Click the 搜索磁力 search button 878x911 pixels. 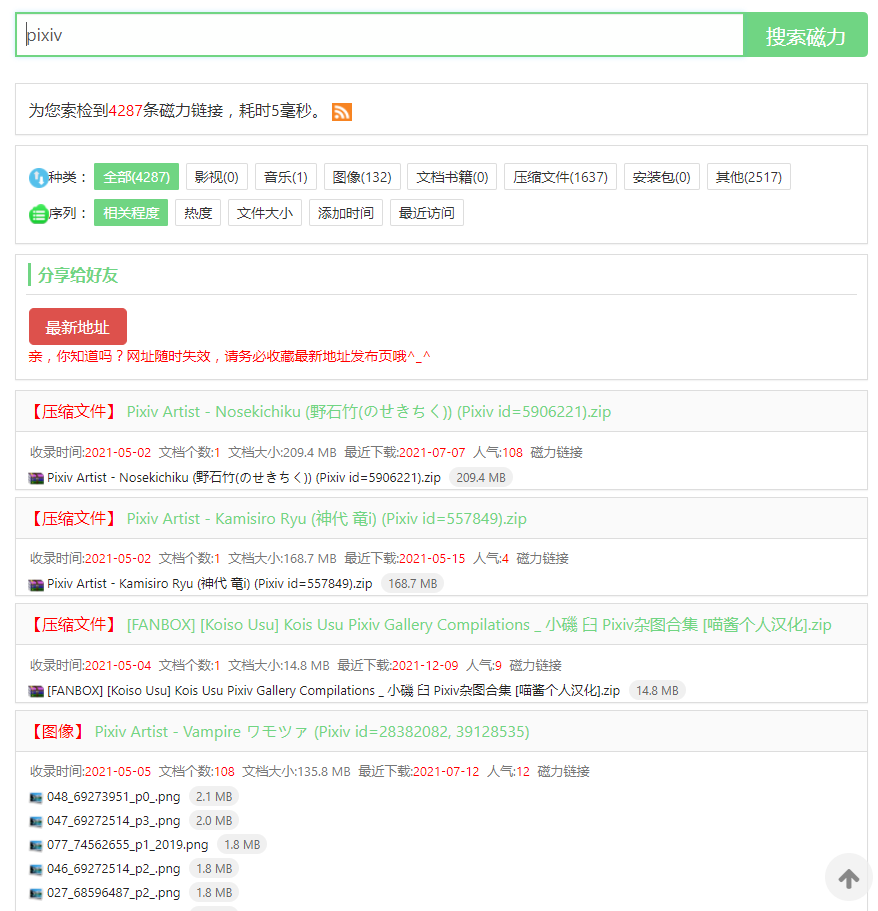click(x=805, y=35)
